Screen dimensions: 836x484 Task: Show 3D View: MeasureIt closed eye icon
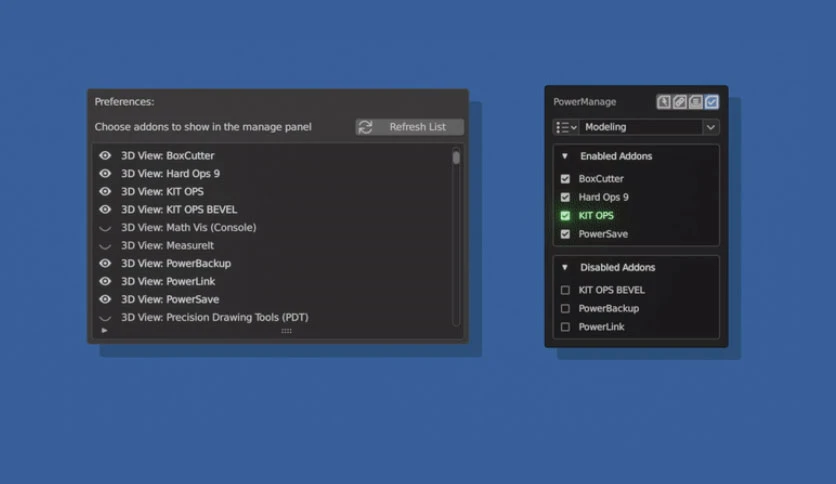[105, 246]
